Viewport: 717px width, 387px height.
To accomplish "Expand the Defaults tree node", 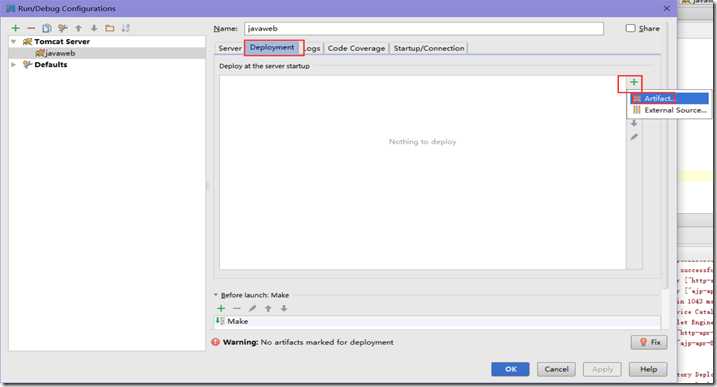I will [14, 64].
